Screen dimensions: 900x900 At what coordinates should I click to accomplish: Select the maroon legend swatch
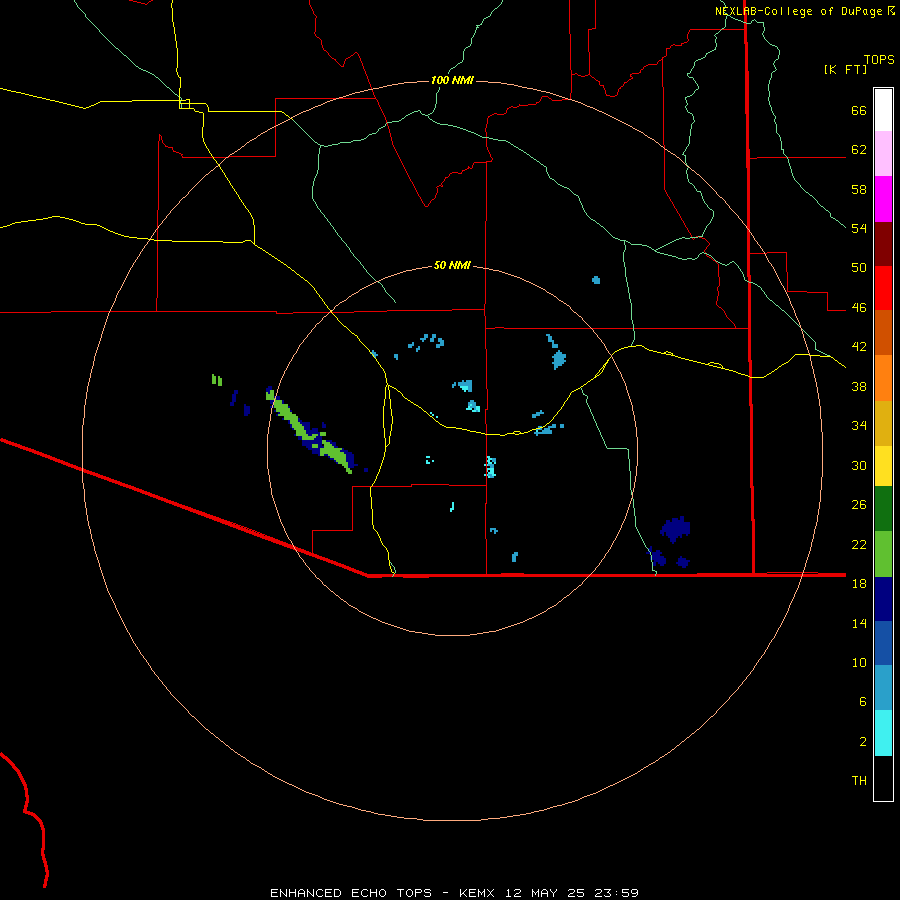(x=883, y=244)
